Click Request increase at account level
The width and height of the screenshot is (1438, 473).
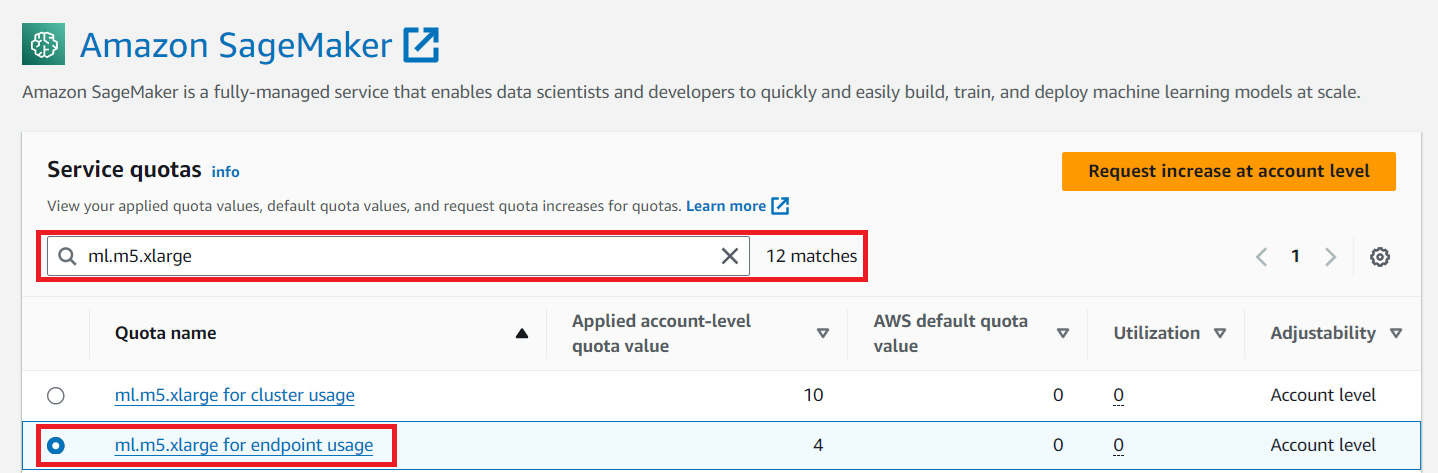point(1229,171)
